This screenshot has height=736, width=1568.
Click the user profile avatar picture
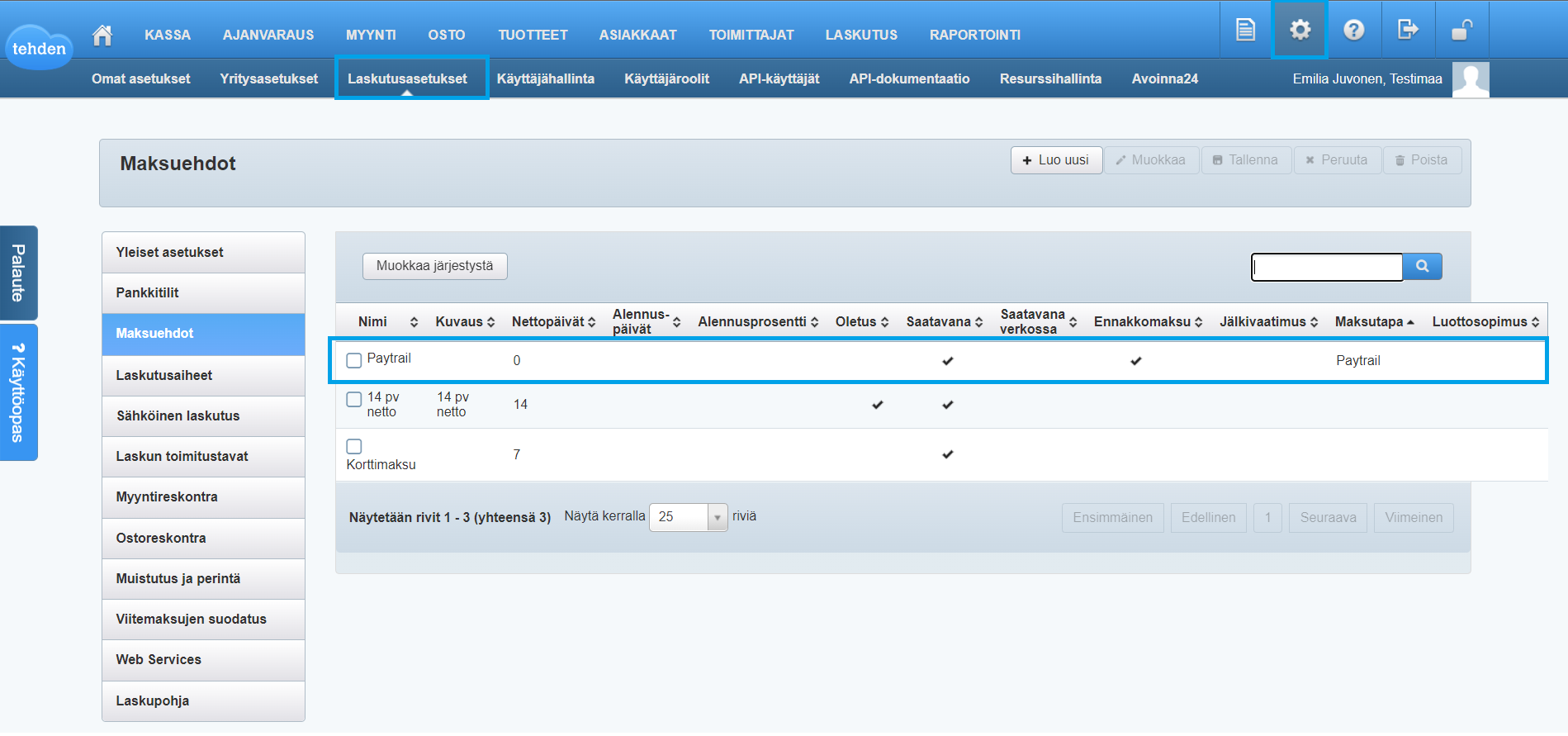pos(1470,79)
